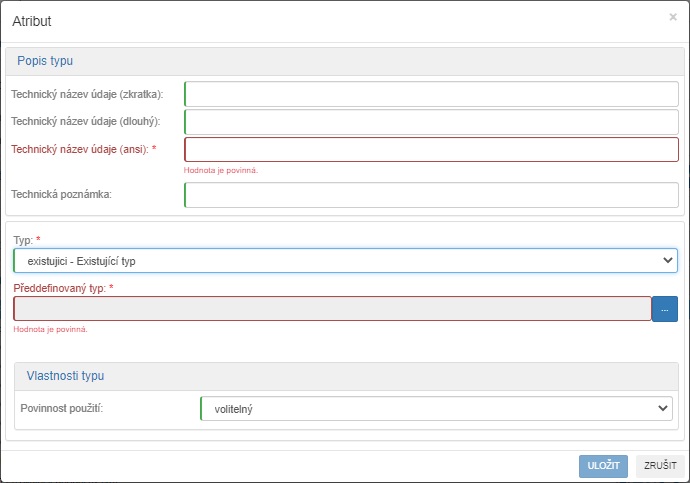Viewport: 690px width, 483px height.
Task: Click into the 'Technická poznámka' input
Action: [431, 195]
